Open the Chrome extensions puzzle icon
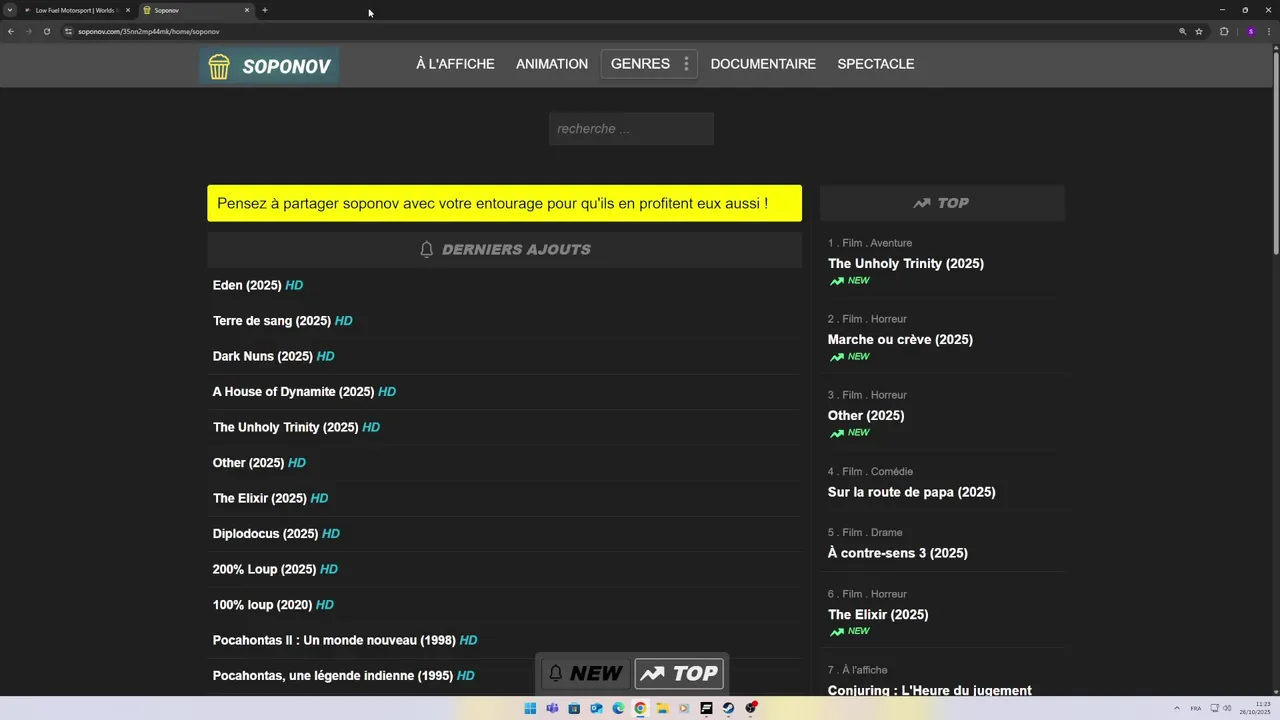This screenshot has height=720, width=1280. point(1224,31)
